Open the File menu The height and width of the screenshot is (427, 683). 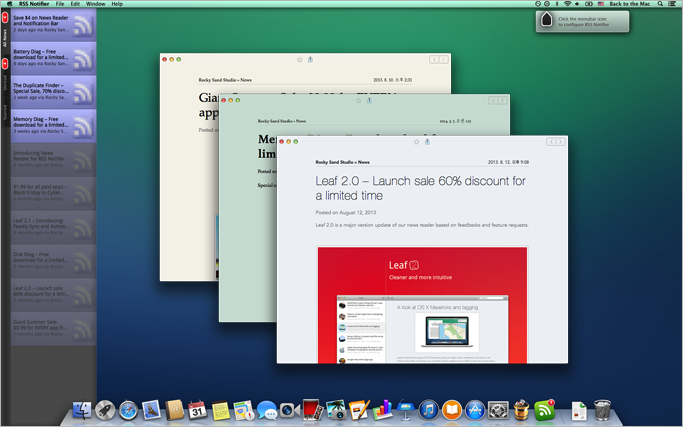60,3
